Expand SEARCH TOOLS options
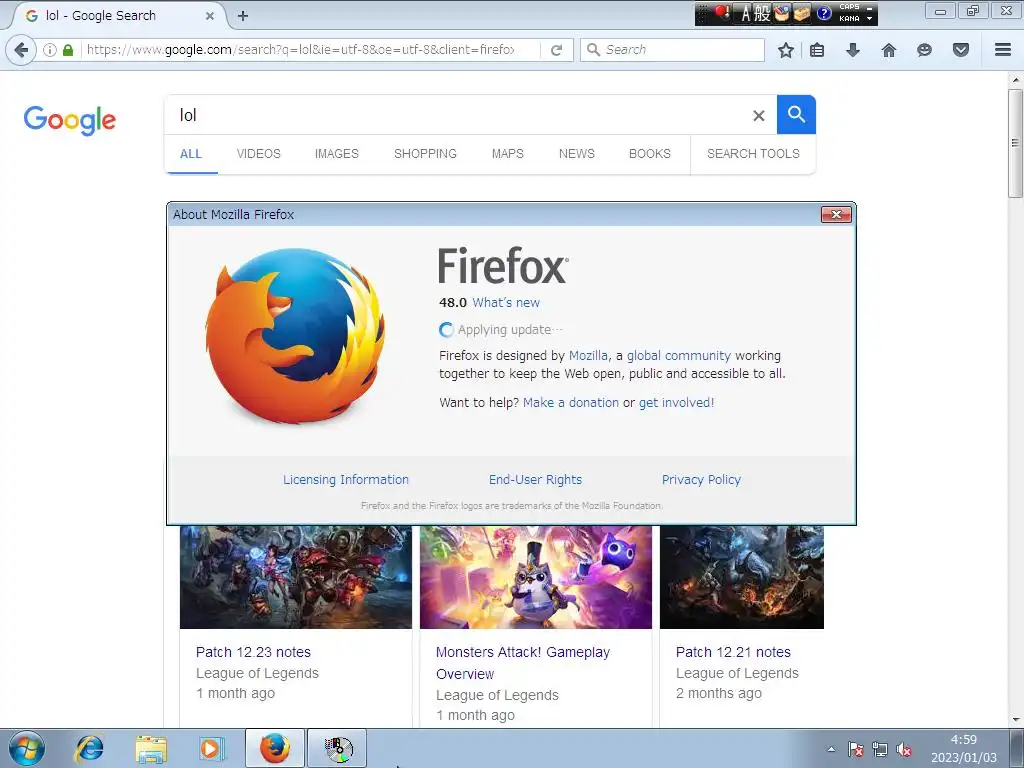 (x=753, y=154)
